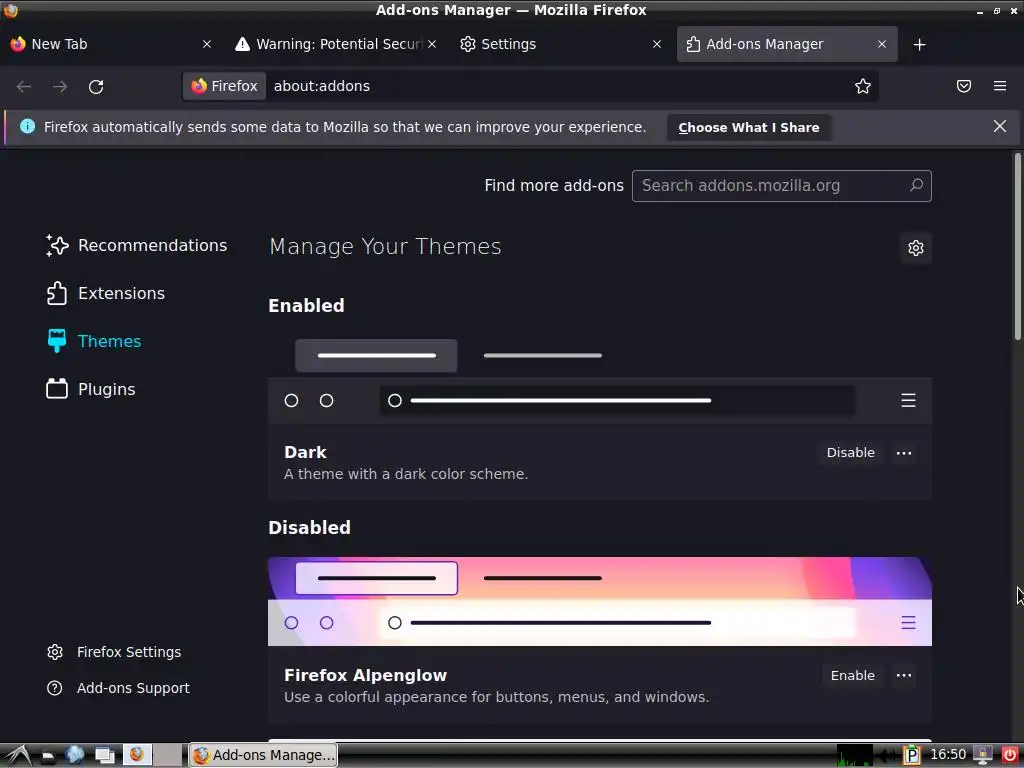Click the info icon in the notification bar

pyautogui.click(x=27, y=127)
